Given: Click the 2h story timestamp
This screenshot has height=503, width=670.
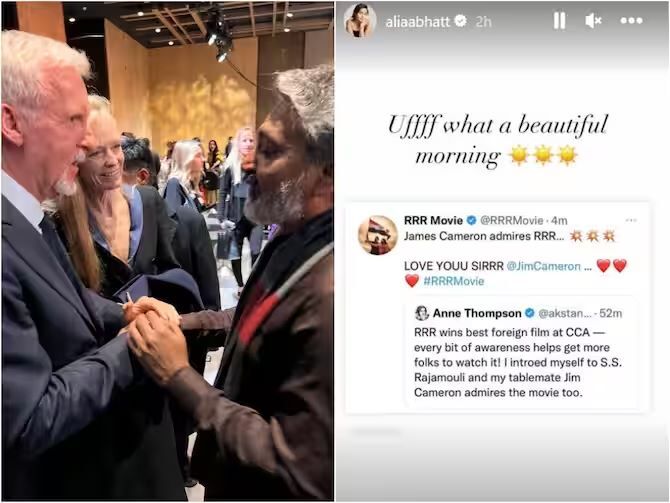Looking at the screenshot, I should [483, 21].
